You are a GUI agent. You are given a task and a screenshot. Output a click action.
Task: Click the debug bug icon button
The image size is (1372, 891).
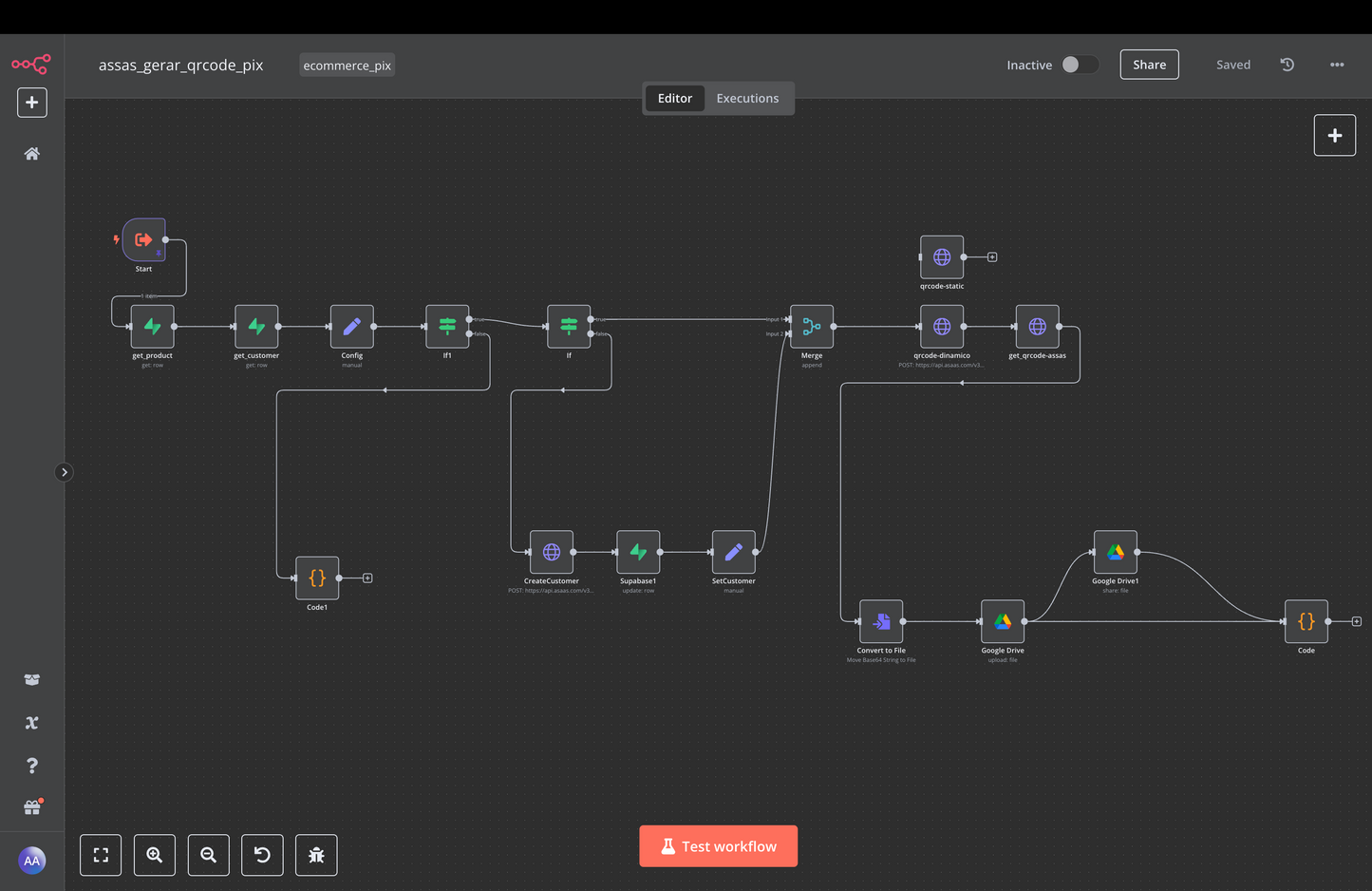coord(316,855)
